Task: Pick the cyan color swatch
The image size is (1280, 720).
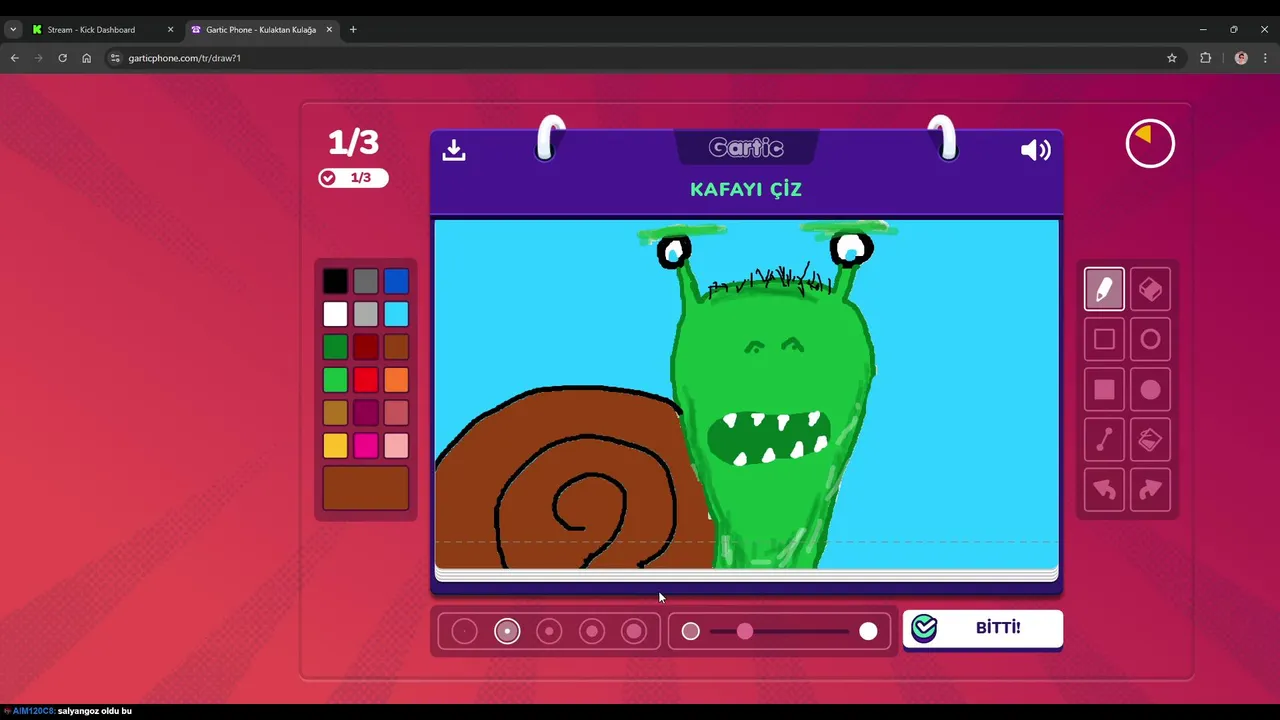Action: 396,315
